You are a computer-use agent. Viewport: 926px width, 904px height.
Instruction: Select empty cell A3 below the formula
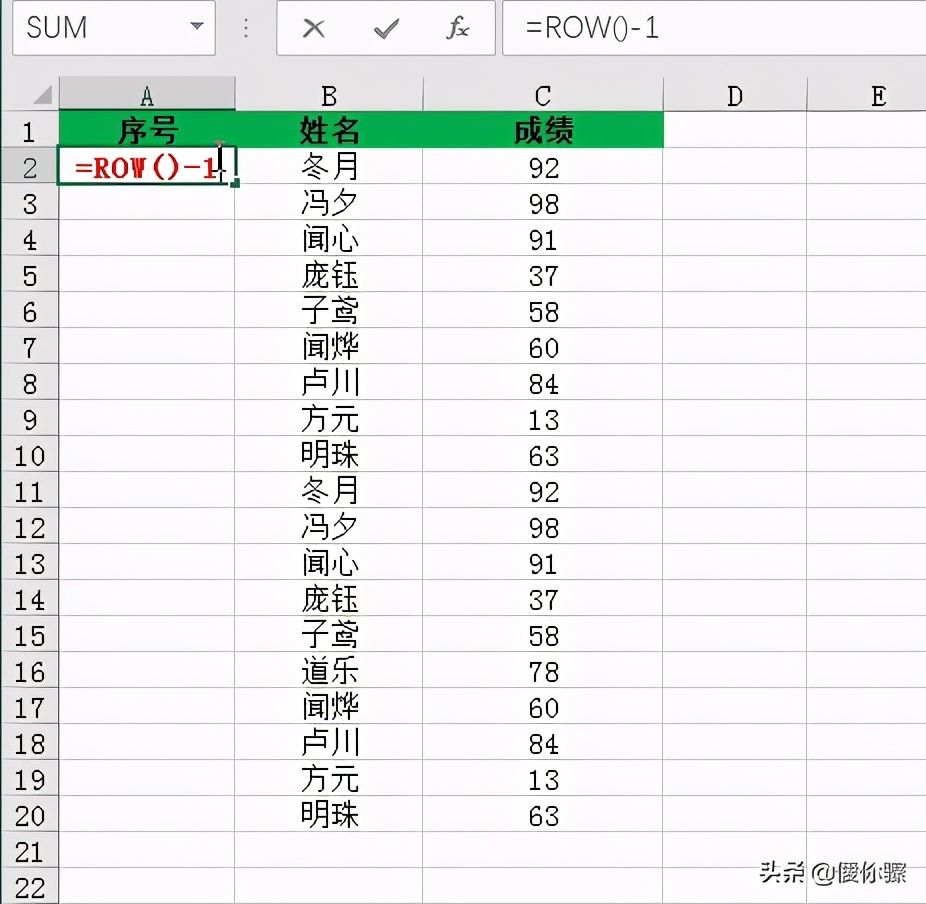pyautogui.click(x=147, y=203)
